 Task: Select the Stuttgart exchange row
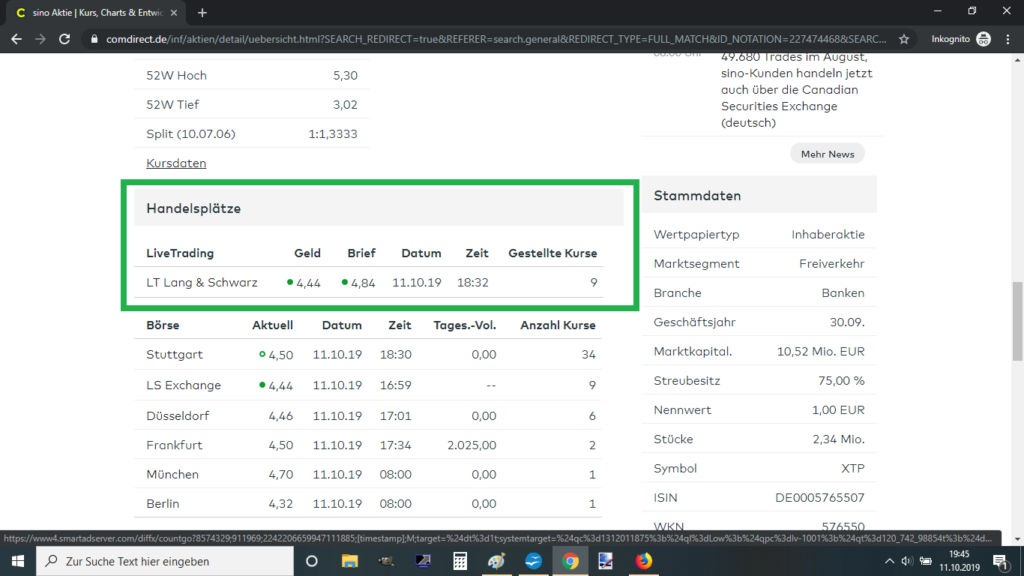coord(368,355)
